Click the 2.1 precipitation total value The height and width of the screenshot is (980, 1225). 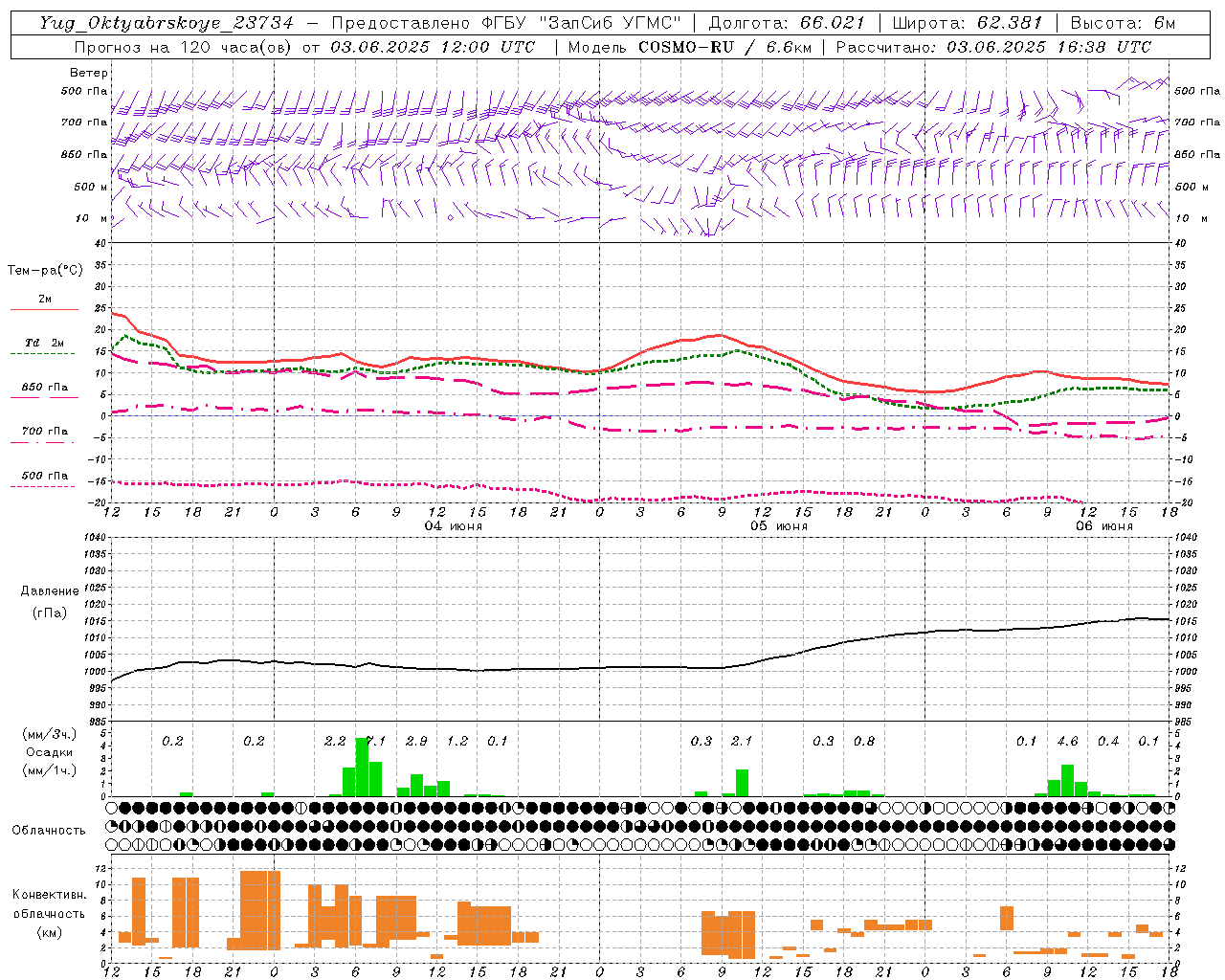(x=742, y=741)
